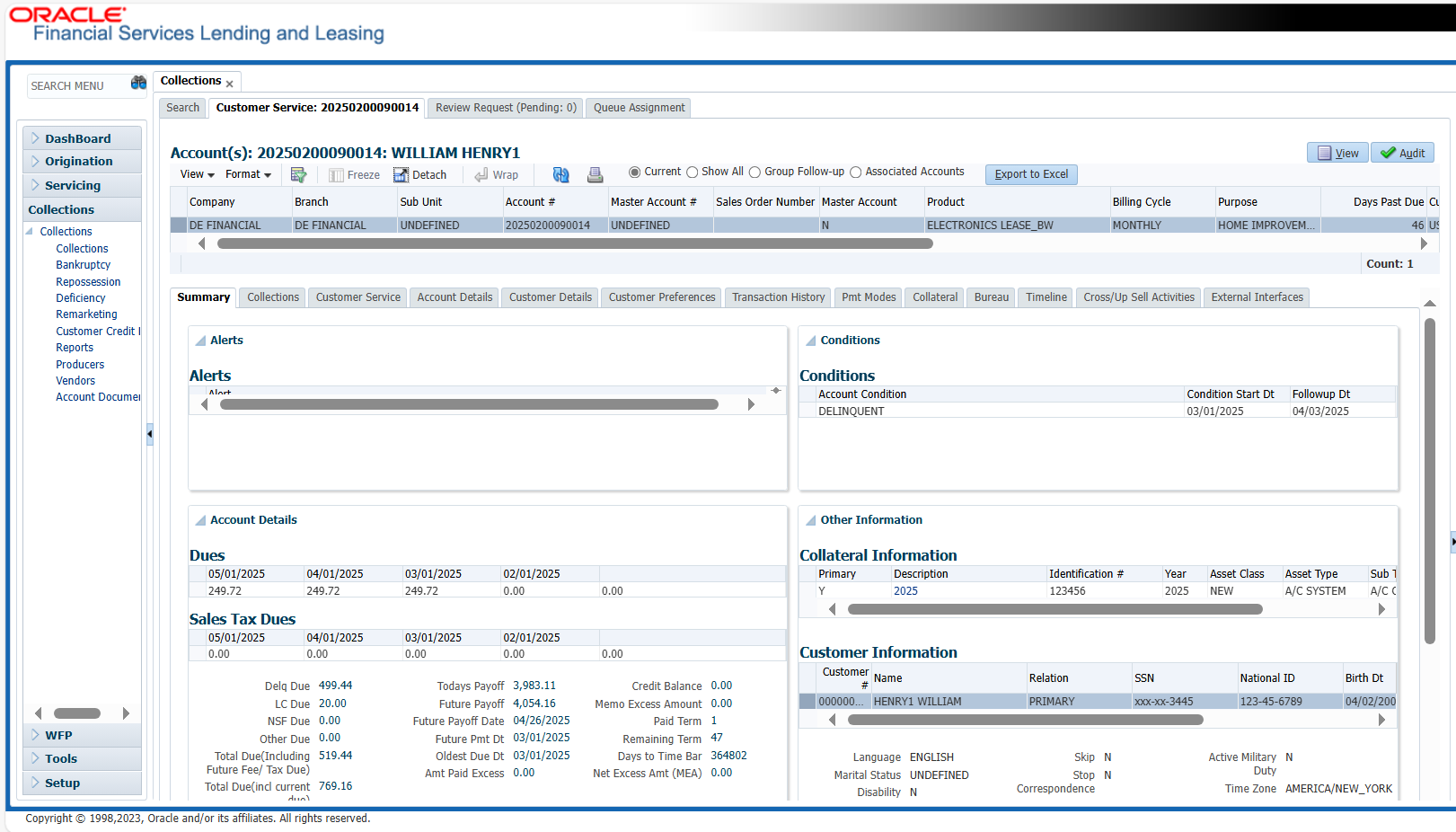Select the Associated Accounts radio button
The image size is (1456, 832).
[x=856, y=172]
